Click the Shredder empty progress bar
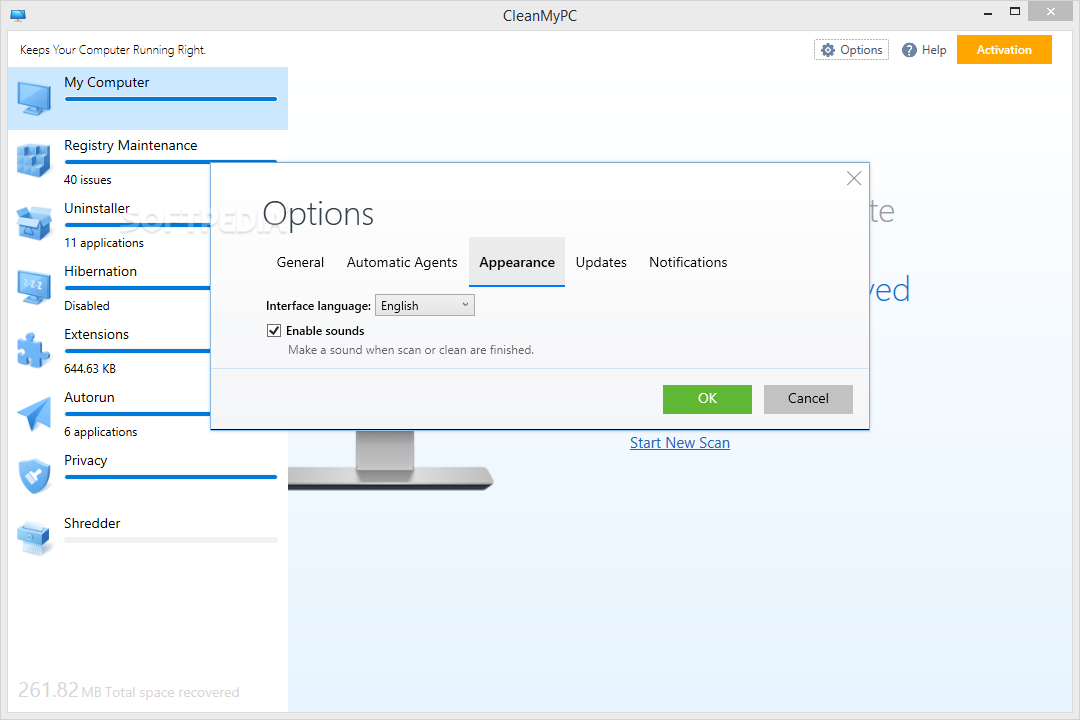This screenshot has width=1080, height=720. click(x=171, y=540)
